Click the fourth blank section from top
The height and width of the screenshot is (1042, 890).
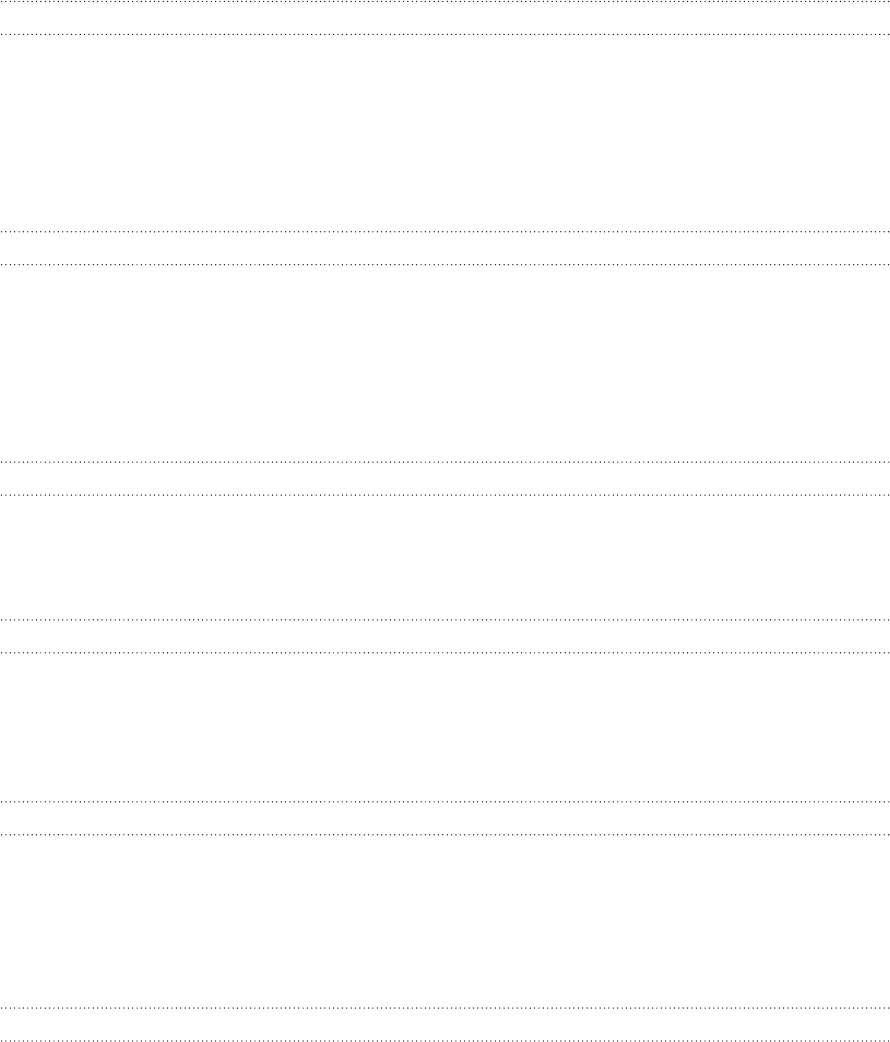click(445, 727)
